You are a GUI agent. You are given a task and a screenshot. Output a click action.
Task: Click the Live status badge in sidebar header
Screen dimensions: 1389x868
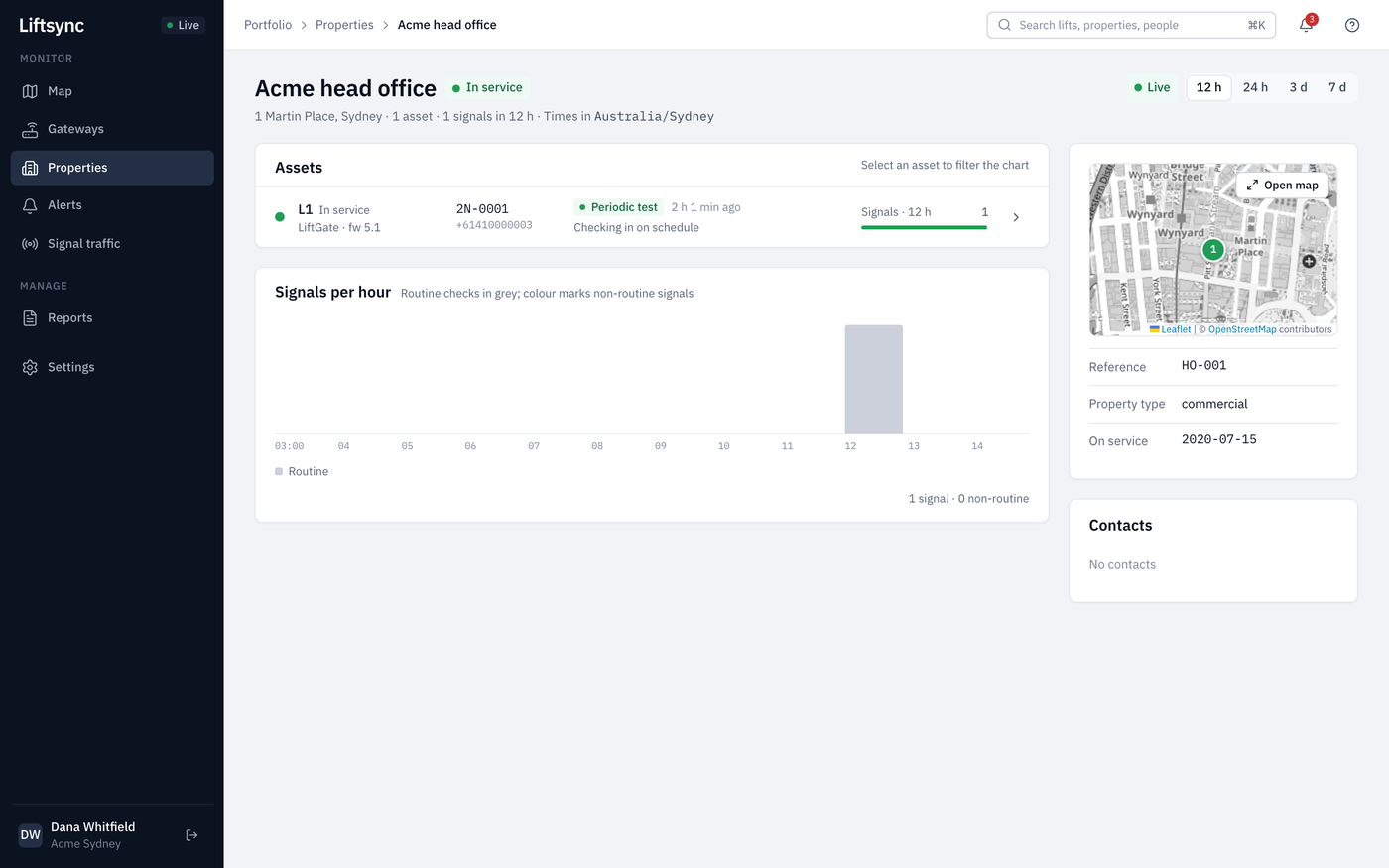[183, 25]
